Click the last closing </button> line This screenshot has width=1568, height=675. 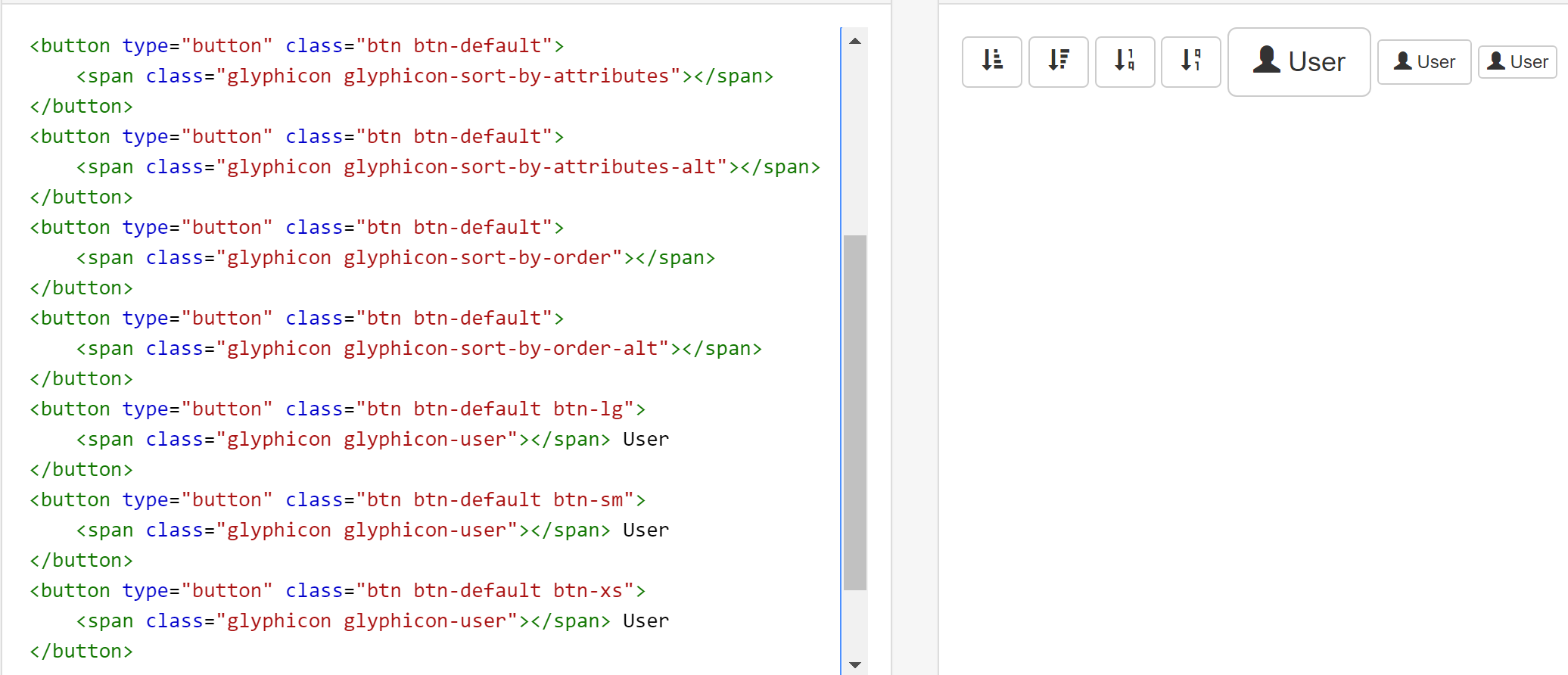(x=82, y=651)
